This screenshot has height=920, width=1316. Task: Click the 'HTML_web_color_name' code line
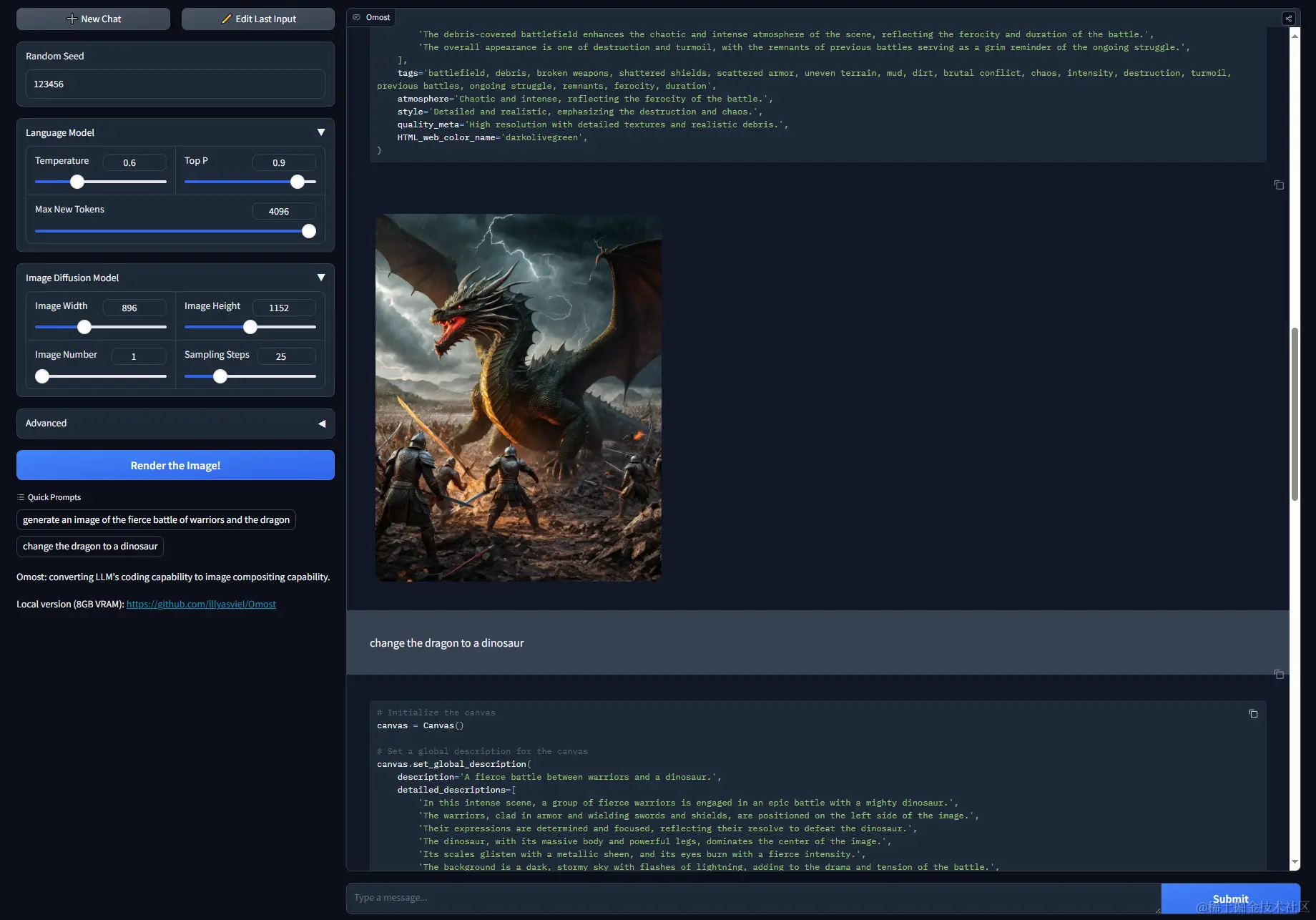point(493,137)
